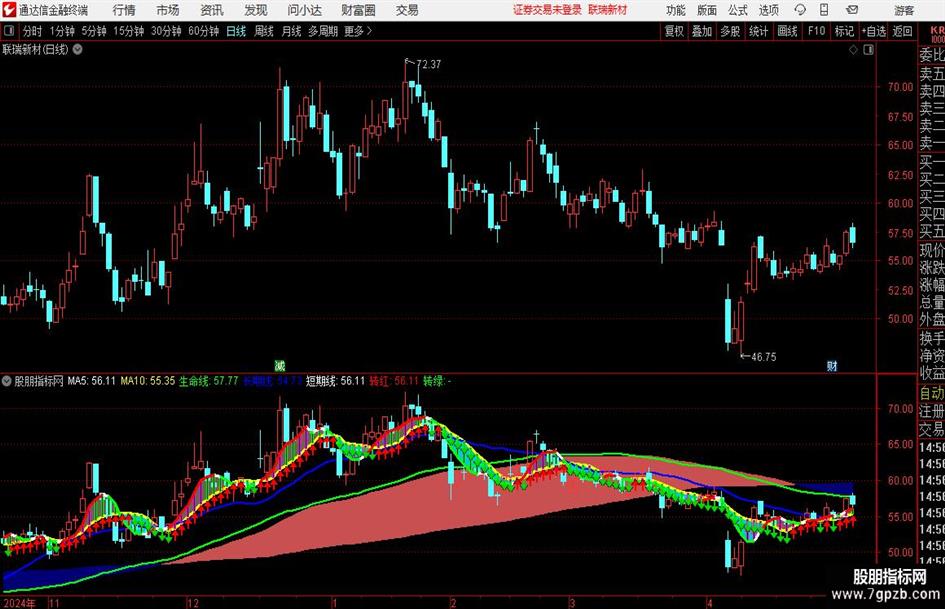Click the 转绿 indicator label
The image size is (945, 609).
434,381
